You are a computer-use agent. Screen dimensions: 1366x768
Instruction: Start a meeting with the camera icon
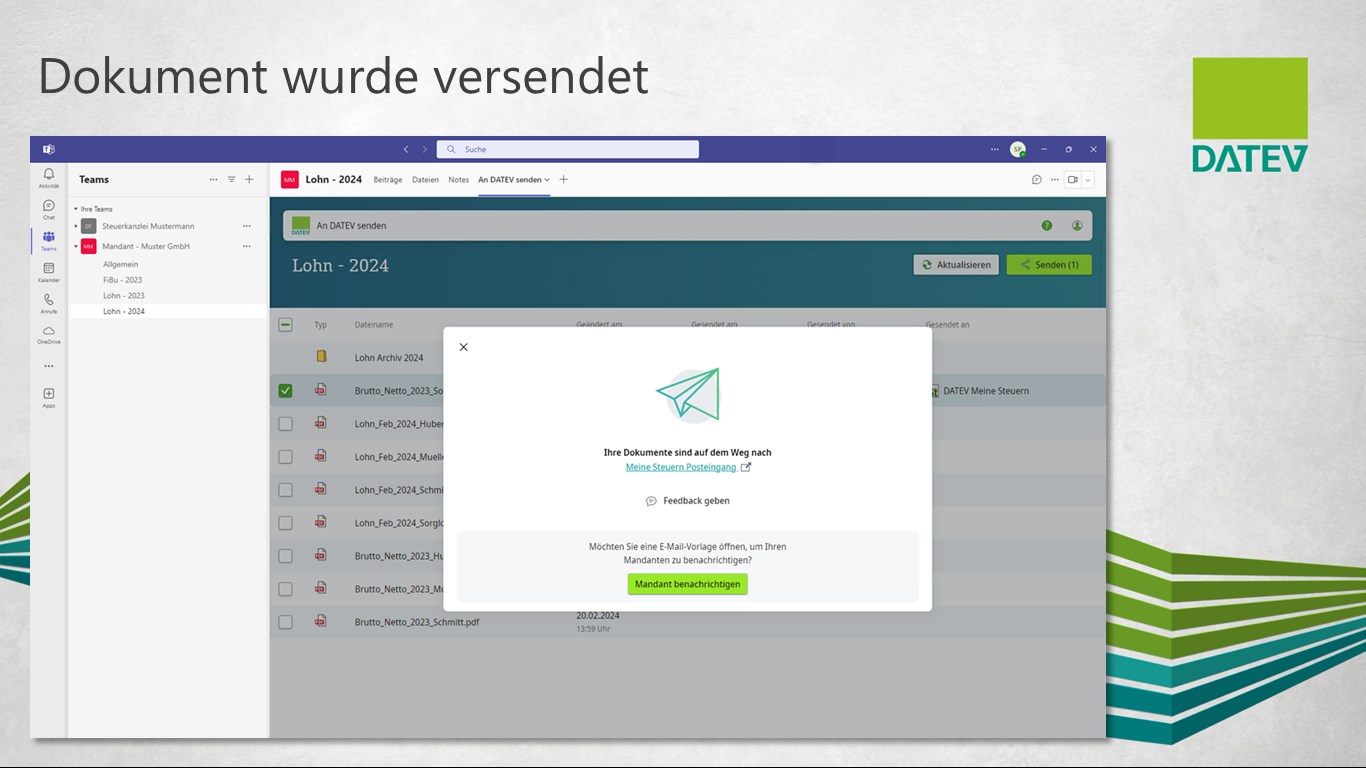pos(1072,180)
